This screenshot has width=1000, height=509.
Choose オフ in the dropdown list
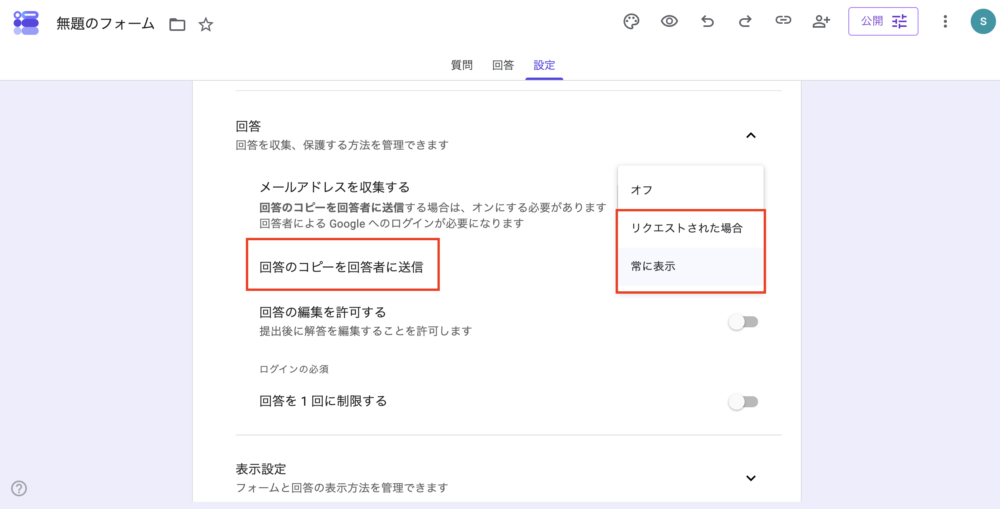(690, 190)
